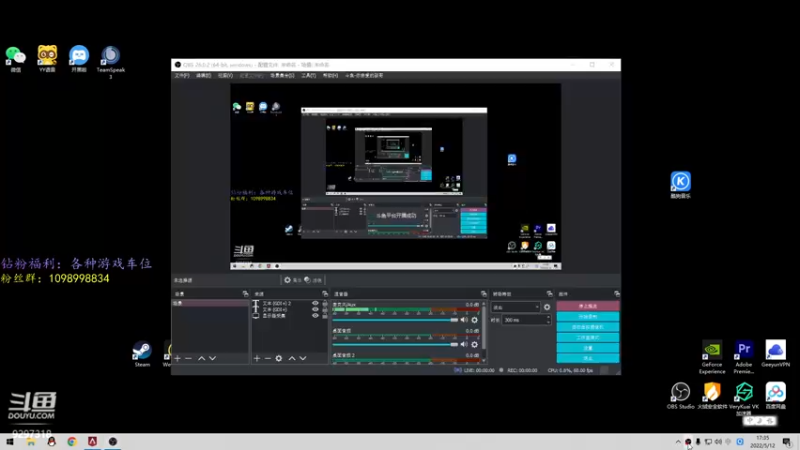Screen dimensions: 800x450
Task: Toggle lock on the second text (GDI+) source
Action: pos(324,309)
